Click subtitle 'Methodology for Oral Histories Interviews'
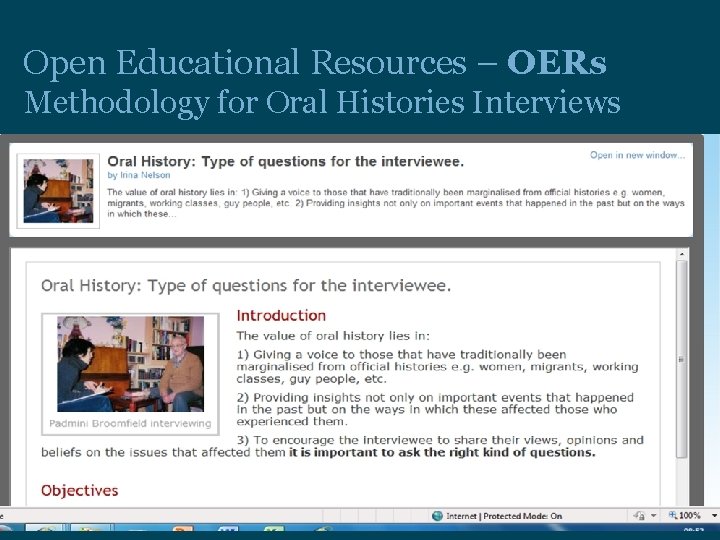Image resolution: width=720 pixels, height=540 pixels. (322, 102)
